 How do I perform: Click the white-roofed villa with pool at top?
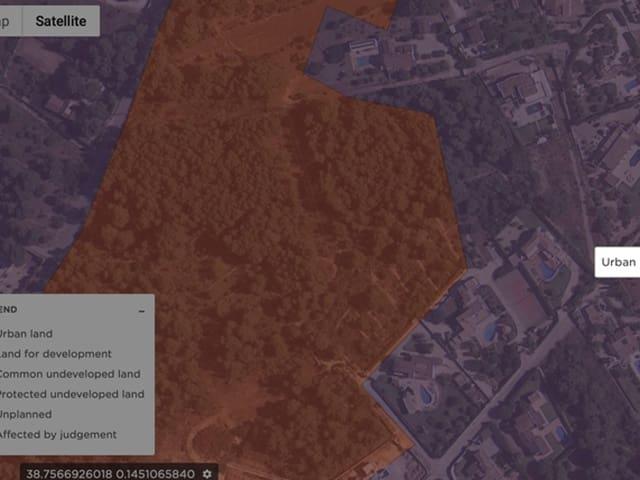tap(363, 52)
